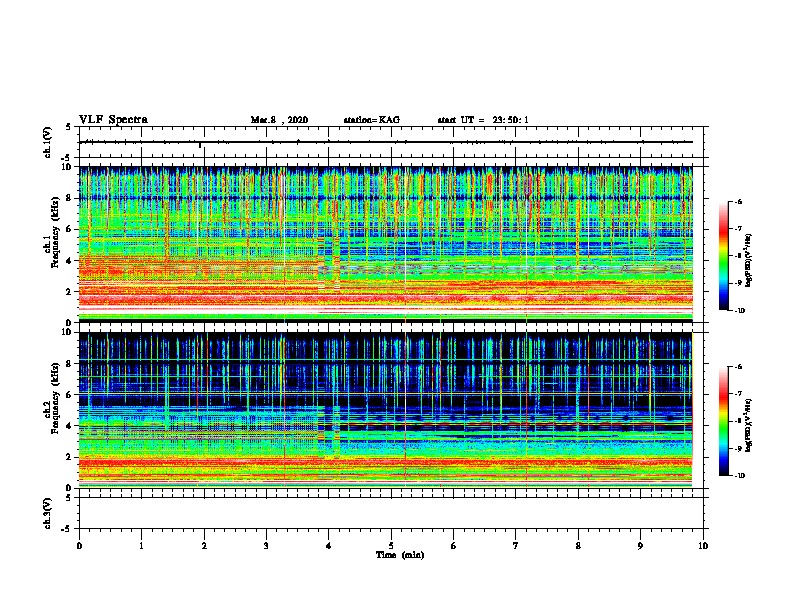Screen dimensions: 792x612
Task: Click the ch.1 colorbar log(PSD) label
Action: (x=749, y=261)
